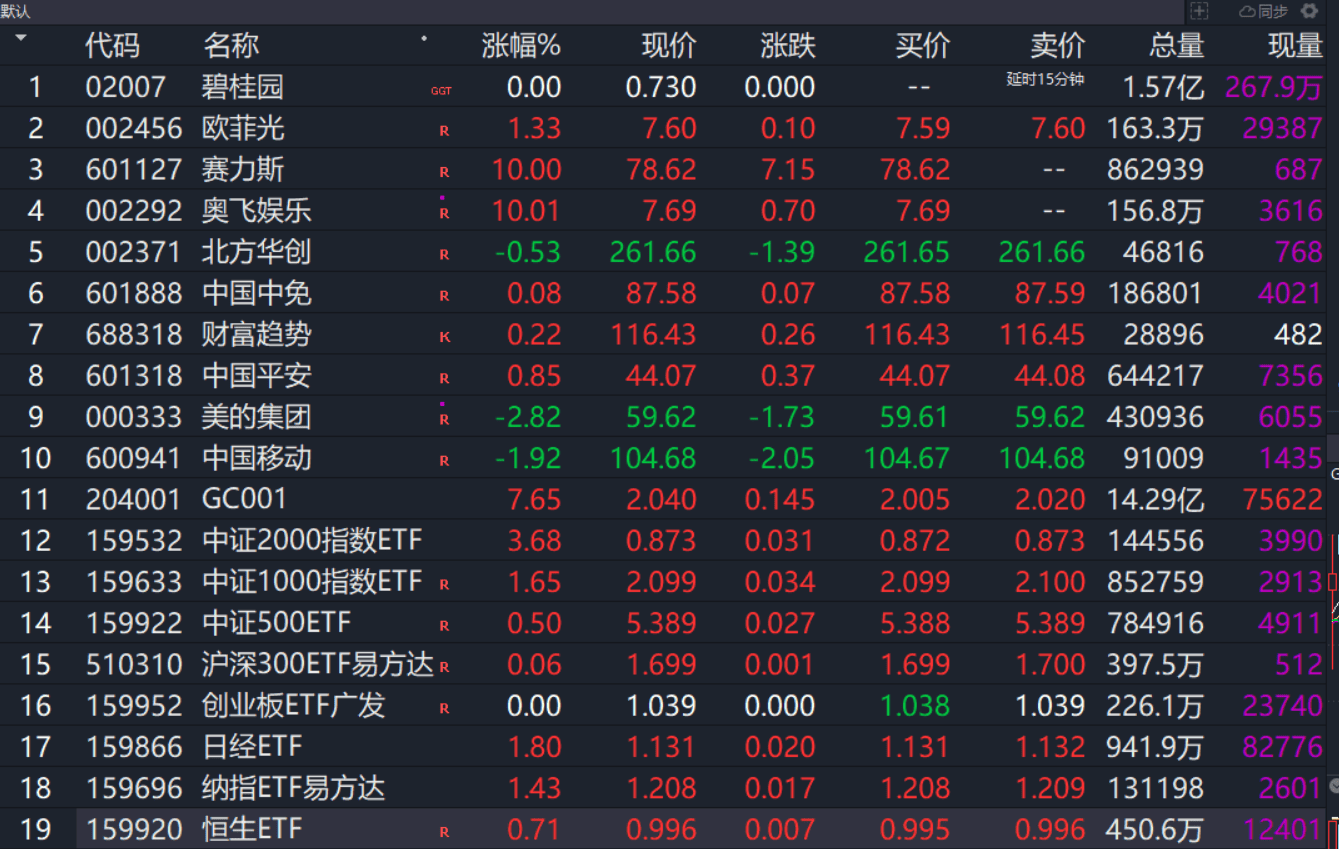Select 日经ETF name cell

point(252,747)
